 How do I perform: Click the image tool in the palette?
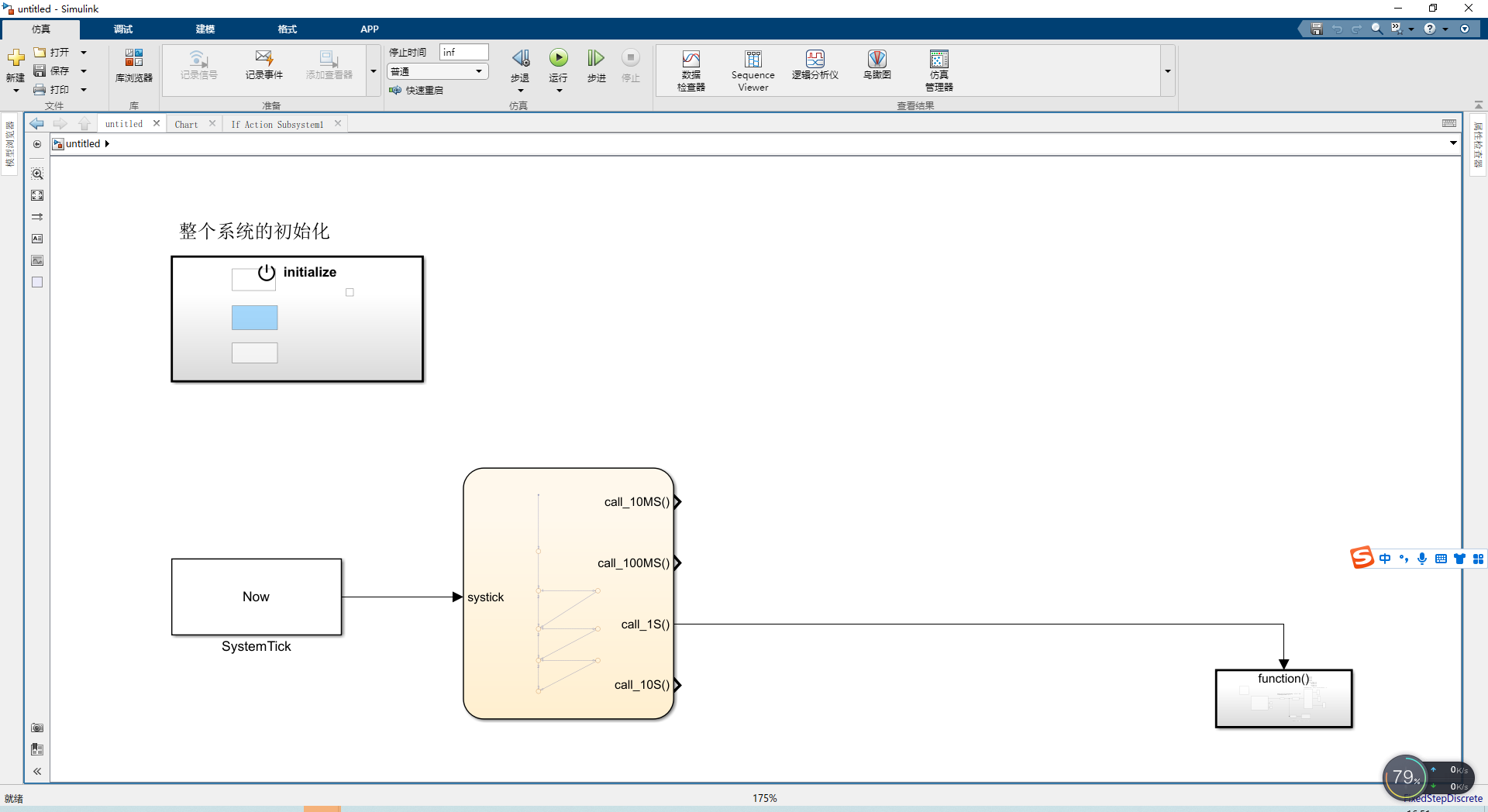click(x=37, y=260)
